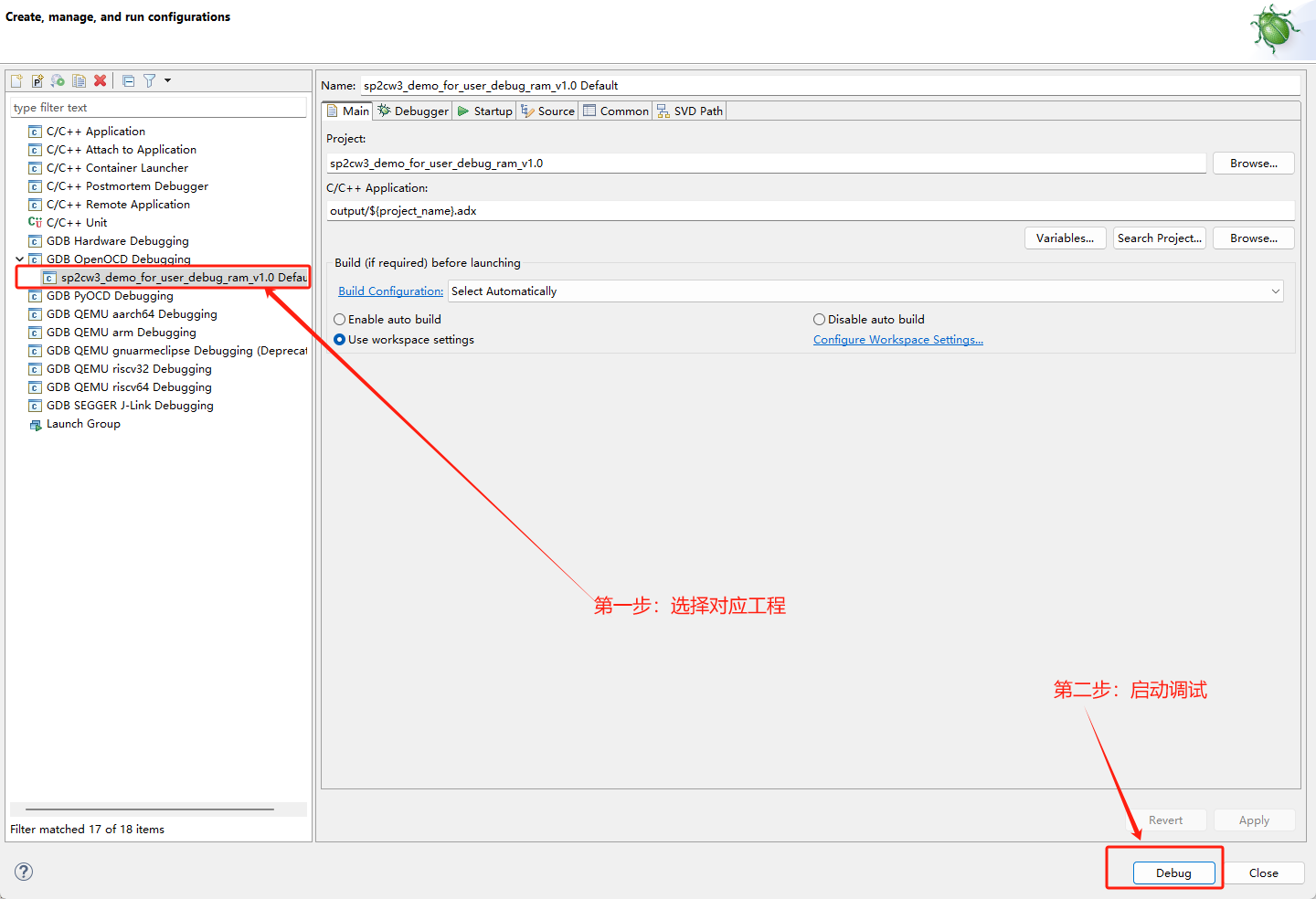Select Disable auto build option
The image size is (1316, 899).
point(819,320)
